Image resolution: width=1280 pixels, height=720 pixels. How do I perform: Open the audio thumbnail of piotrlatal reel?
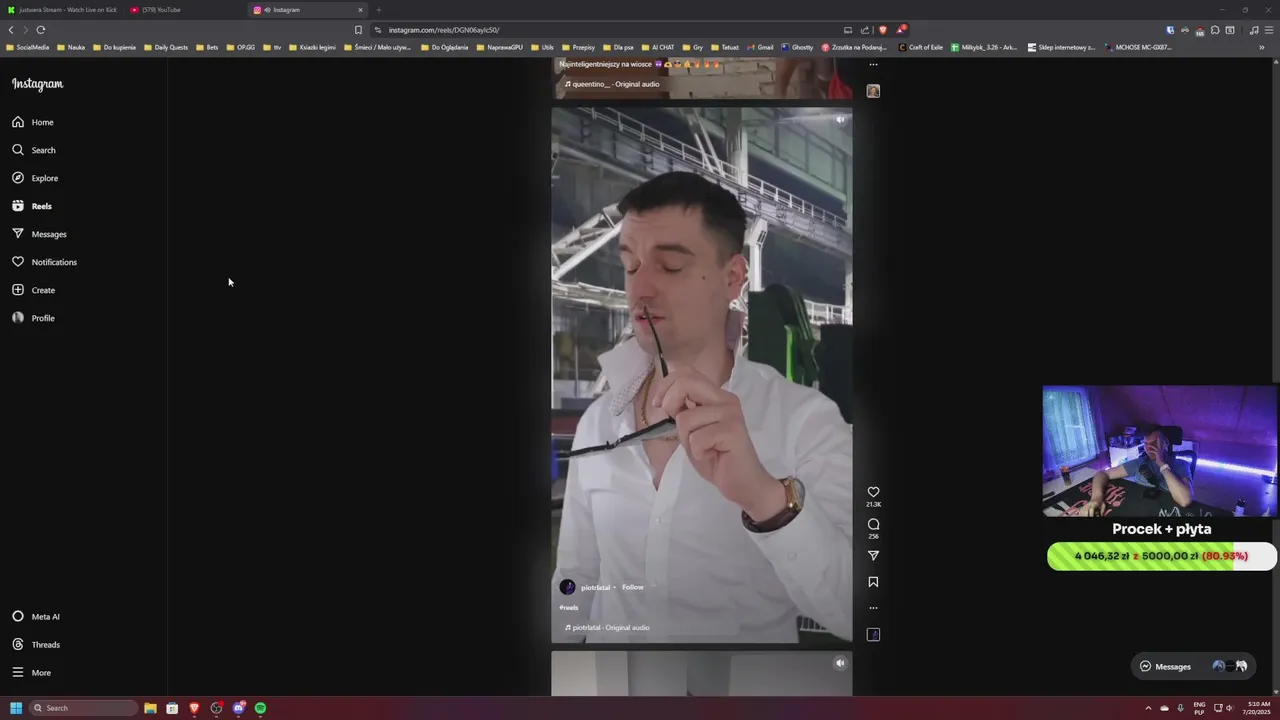(x=873, y=634)
